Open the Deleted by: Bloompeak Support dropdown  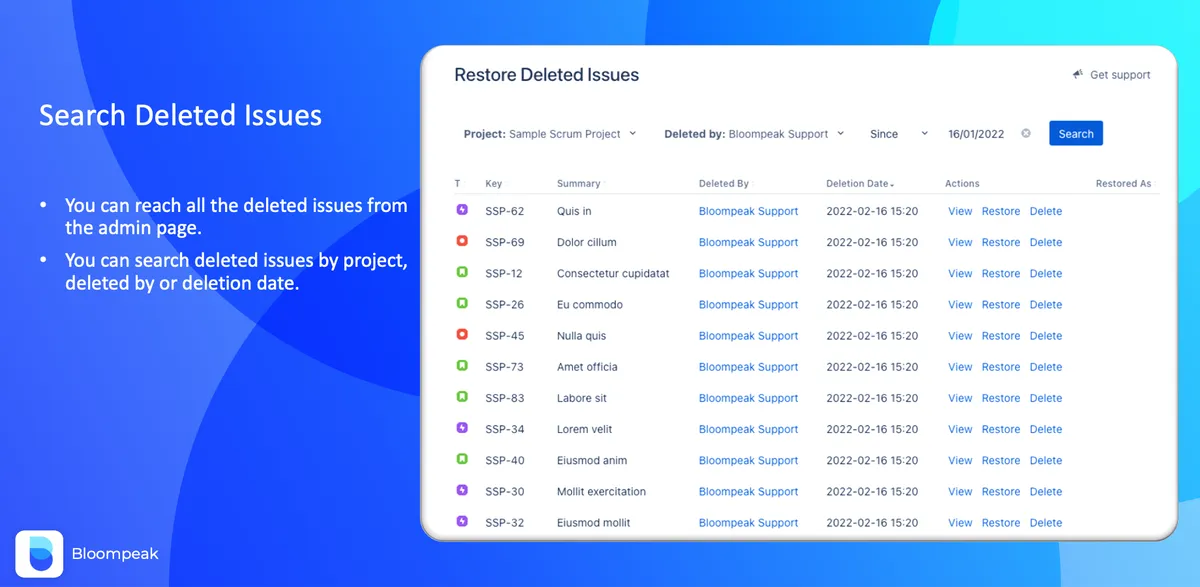pyautogui.click(x=754, y=134)
